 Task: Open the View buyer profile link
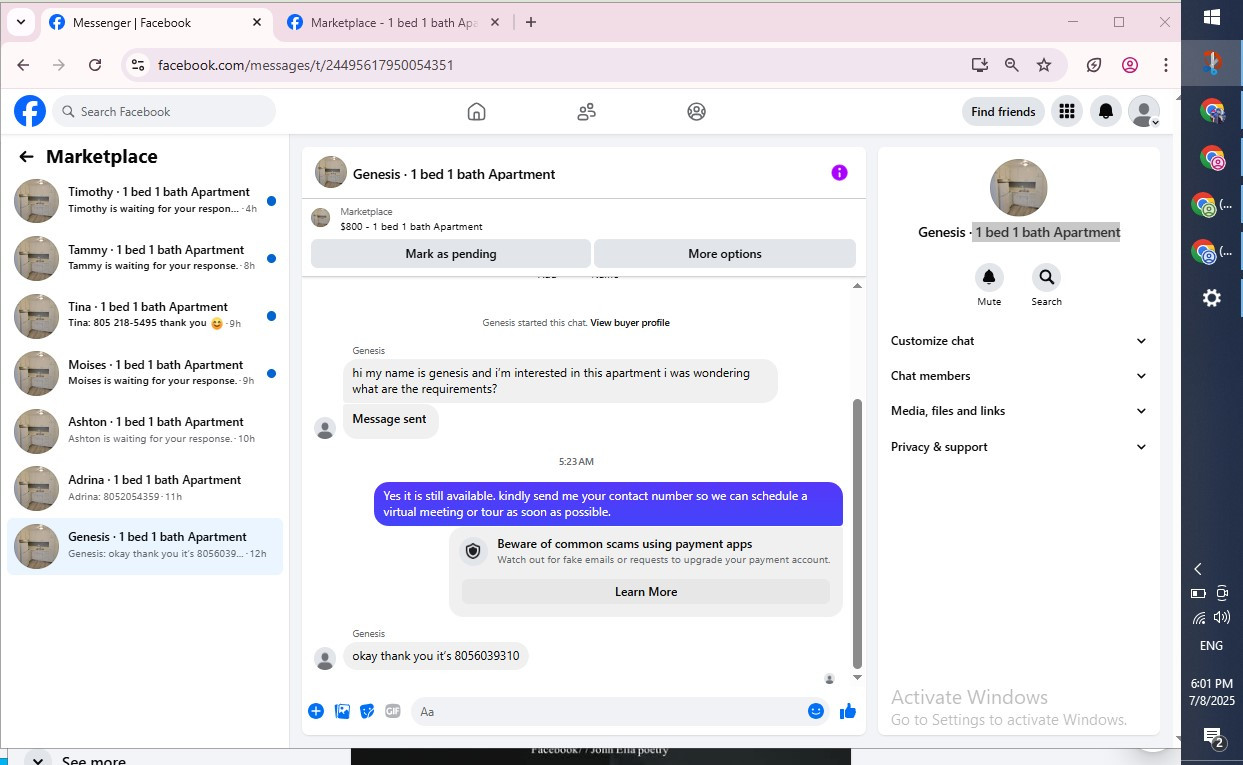(x=630, y=323)
